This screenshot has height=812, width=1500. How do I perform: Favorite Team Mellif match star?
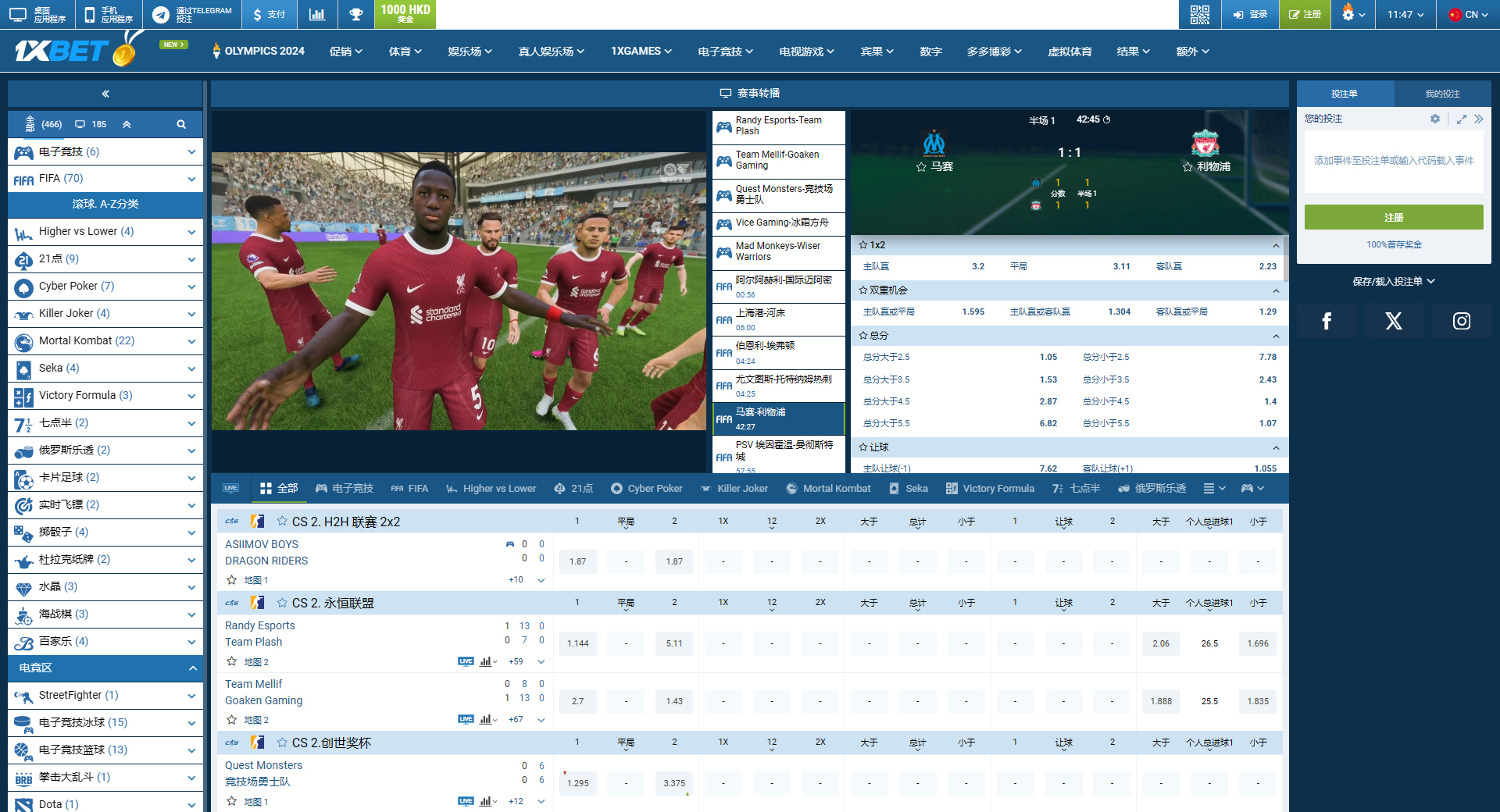click(231, 720)
